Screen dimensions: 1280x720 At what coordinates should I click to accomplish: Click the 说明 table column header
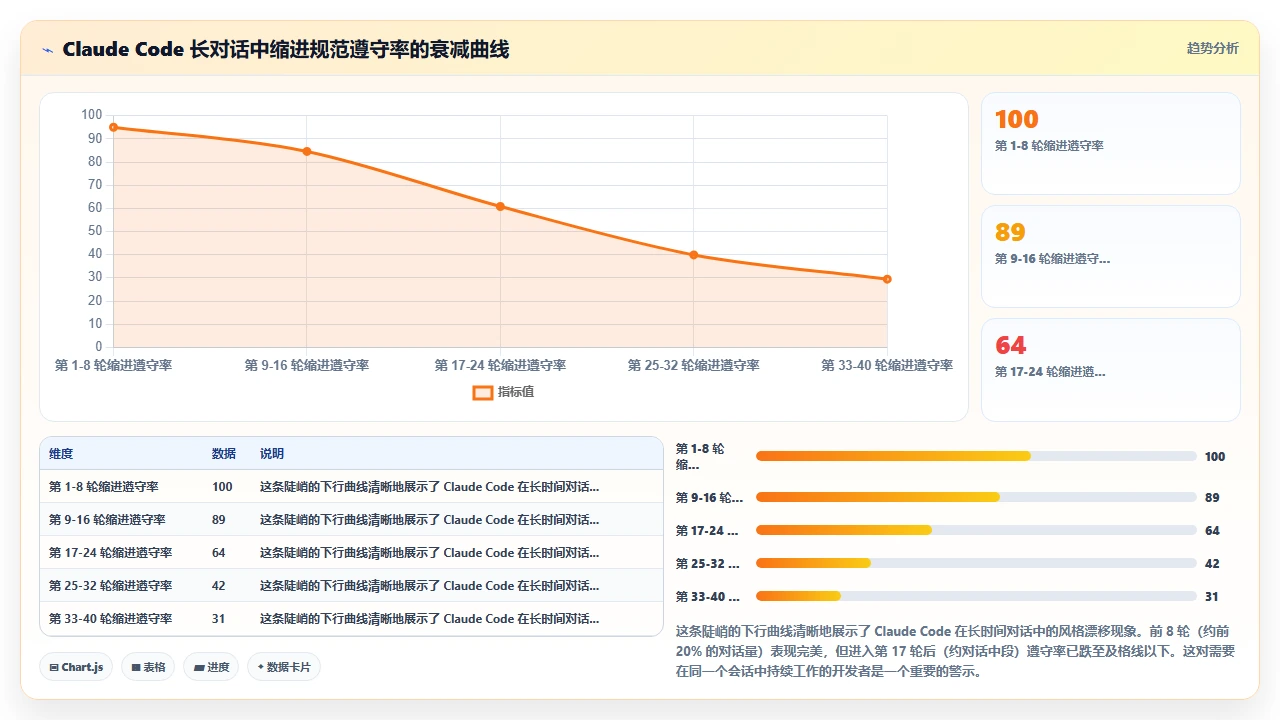point(272,454)
